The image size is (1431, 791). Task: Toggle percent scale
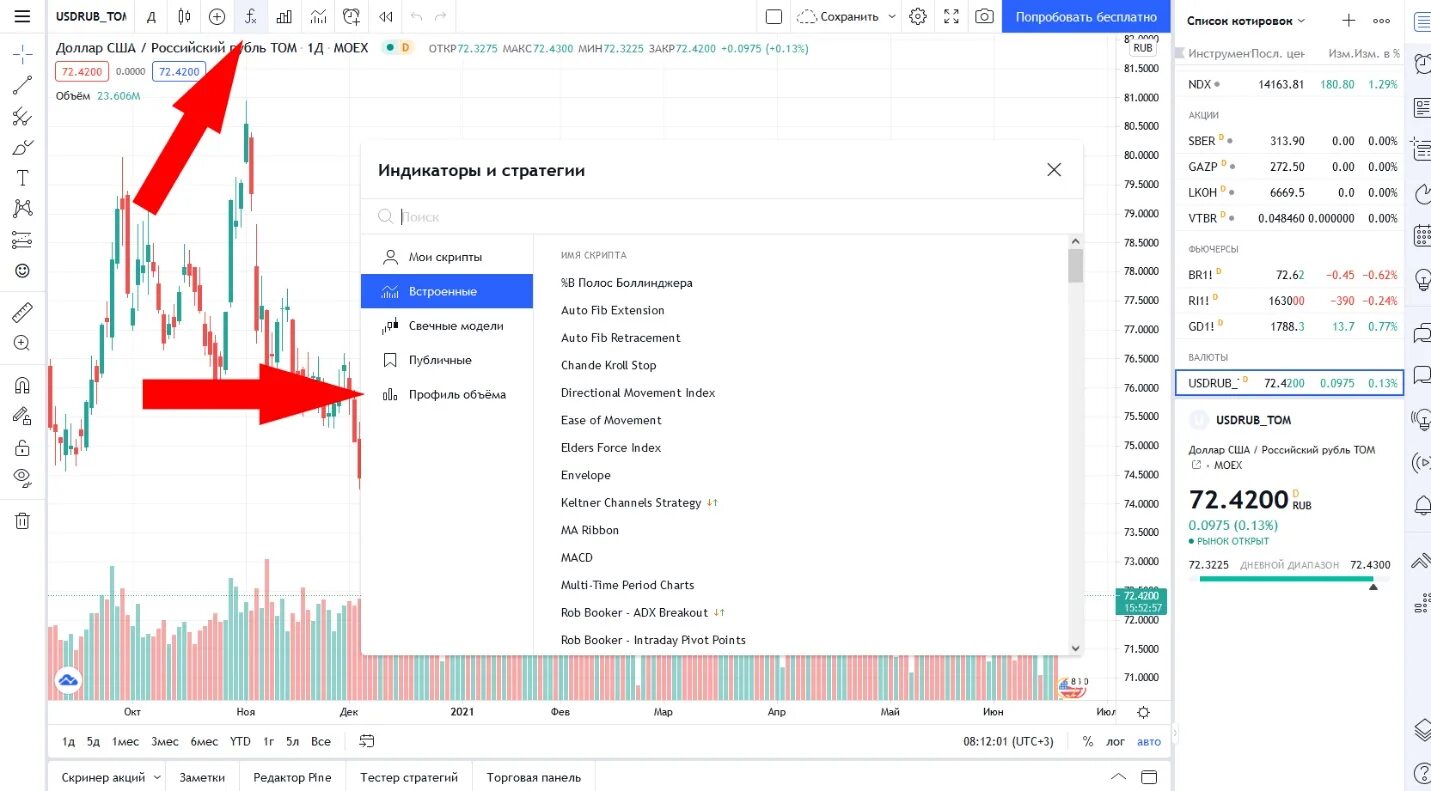pyautogui.click(x=1088, y=741)
